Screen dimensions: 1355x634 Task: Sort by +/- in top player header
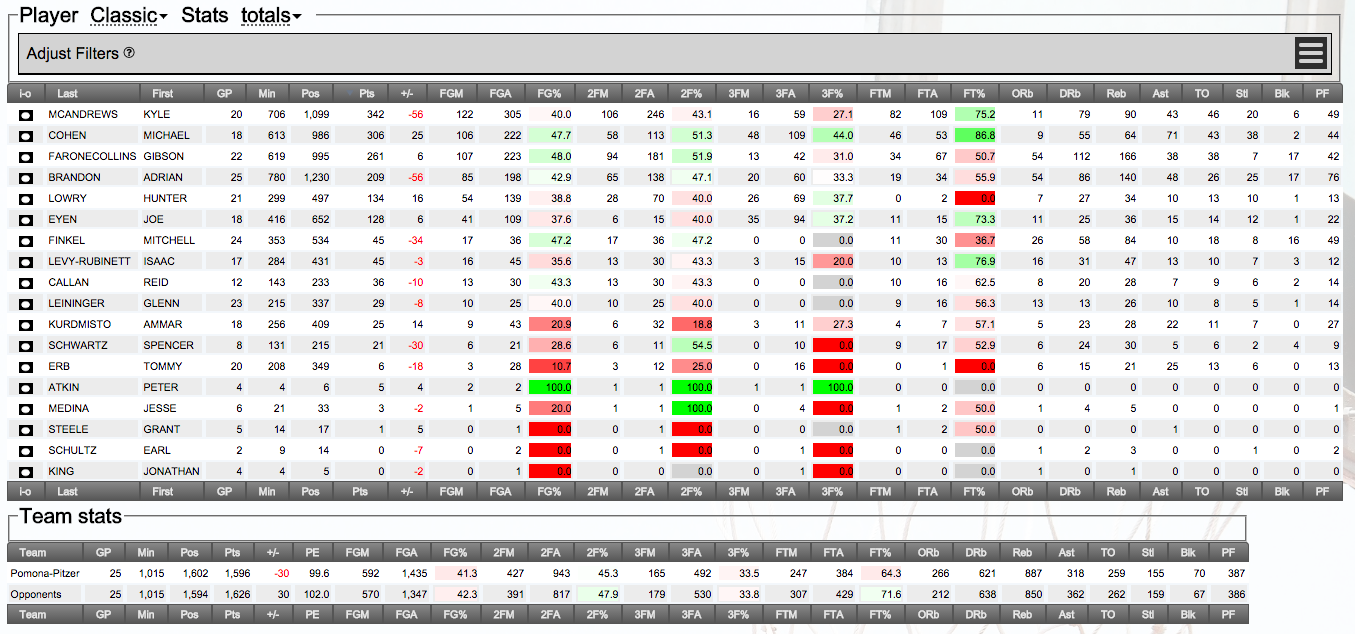click(406, 94)
